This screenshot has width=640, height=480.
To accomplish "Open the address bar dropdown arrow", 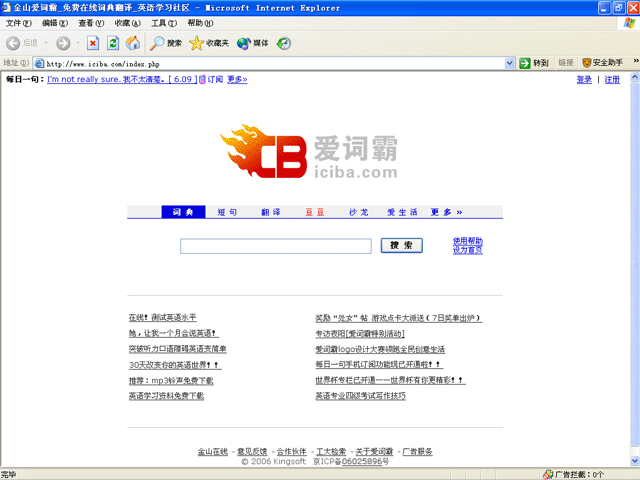I will pyautogui.click(x=509, y=63).
